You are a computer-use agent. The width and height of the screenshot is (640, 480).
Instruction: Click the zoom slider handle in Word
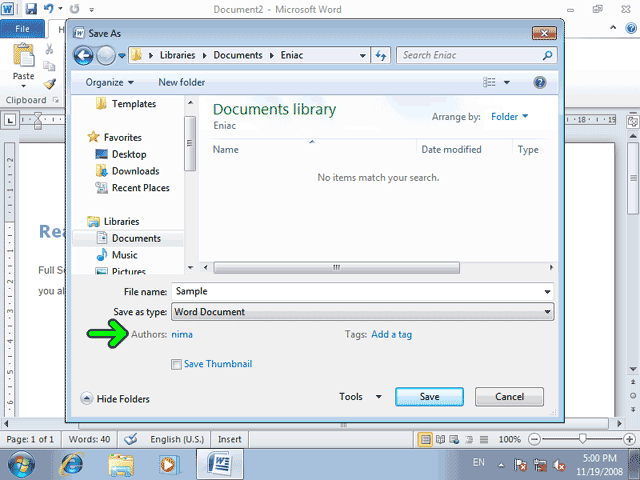(x=582, y=439)
